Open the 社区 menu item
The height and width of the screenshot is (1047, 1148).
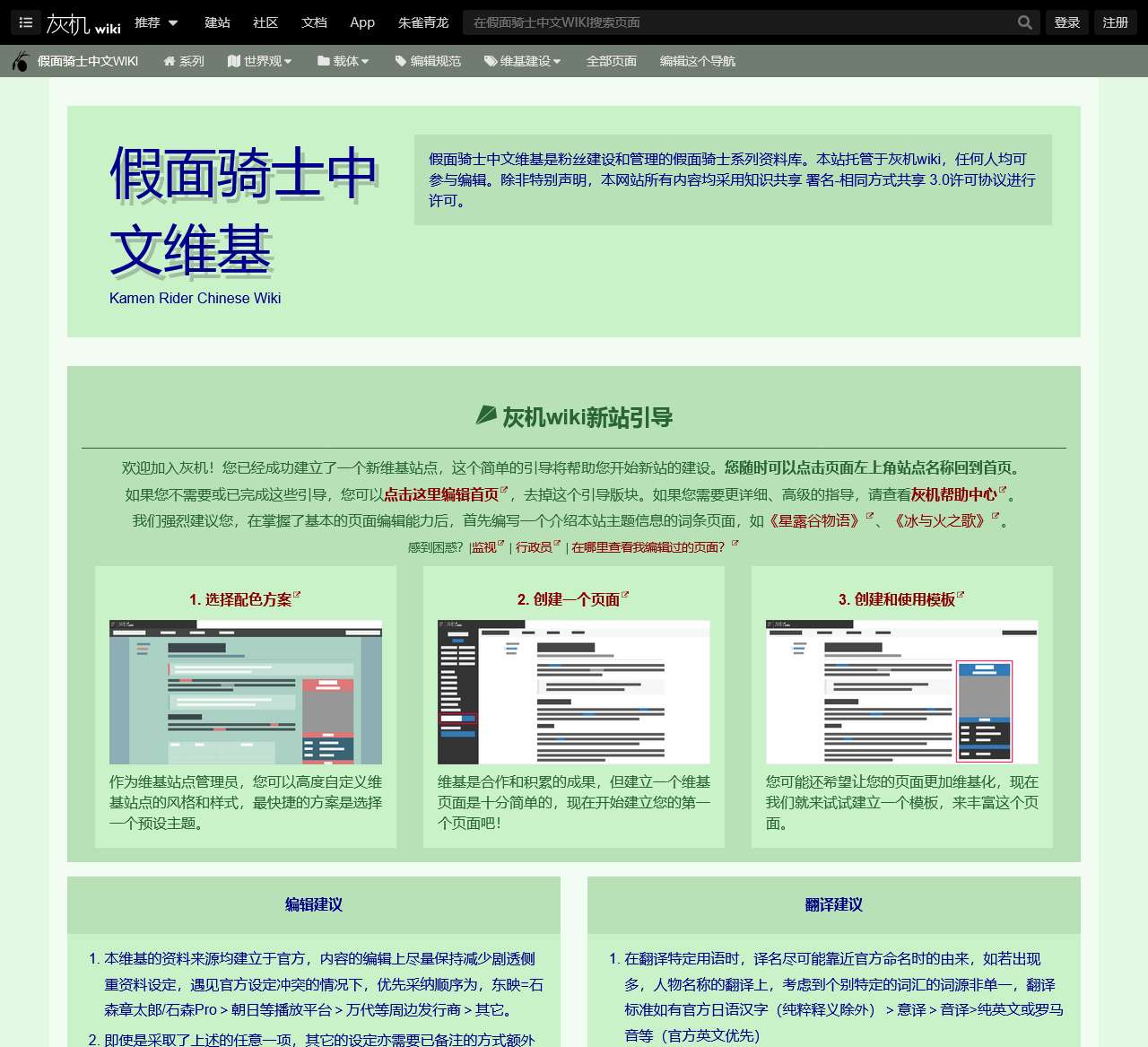click(265, 22)
